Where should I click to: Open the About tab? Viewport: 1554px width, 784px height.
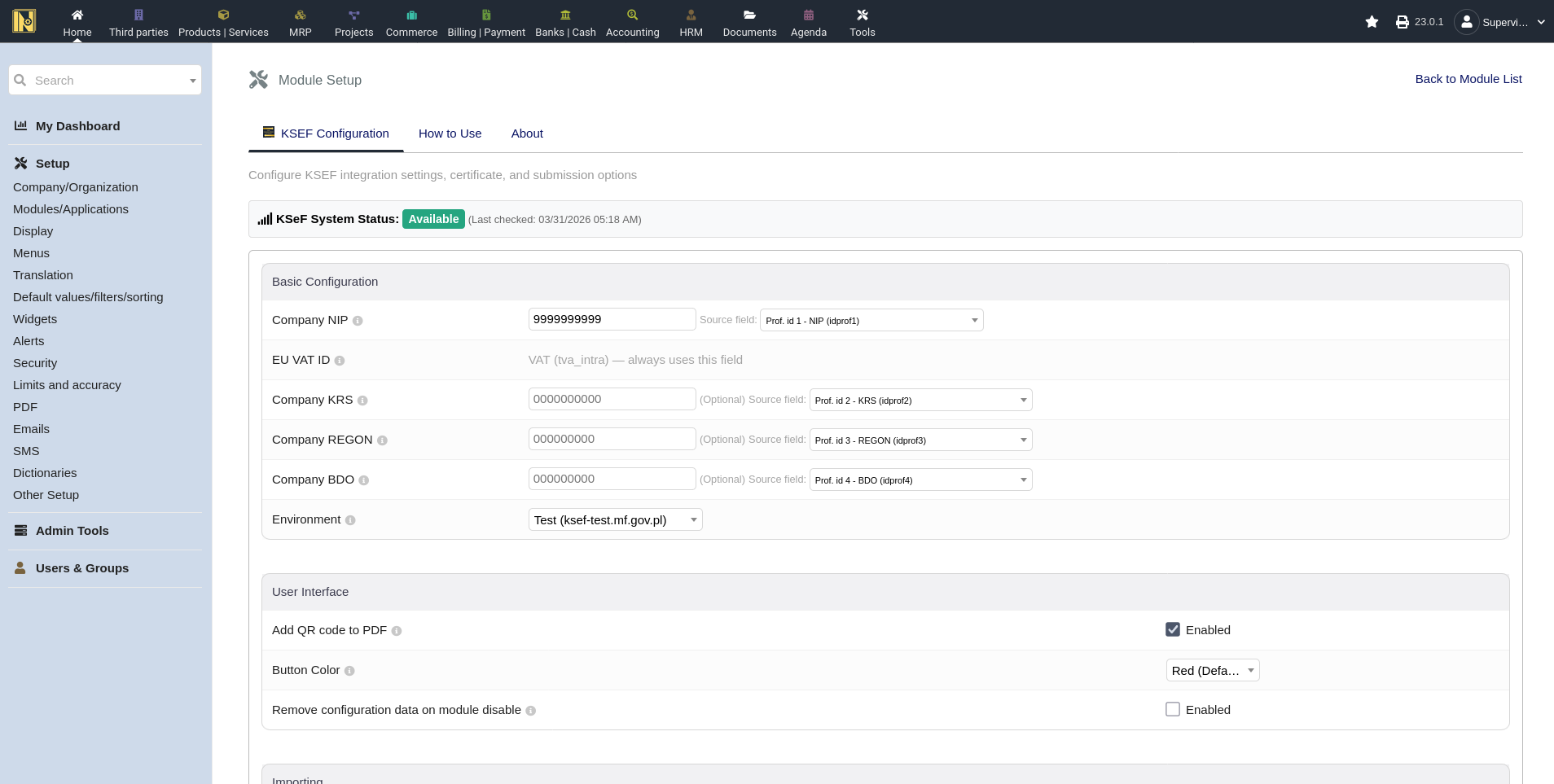pos(527,134)
